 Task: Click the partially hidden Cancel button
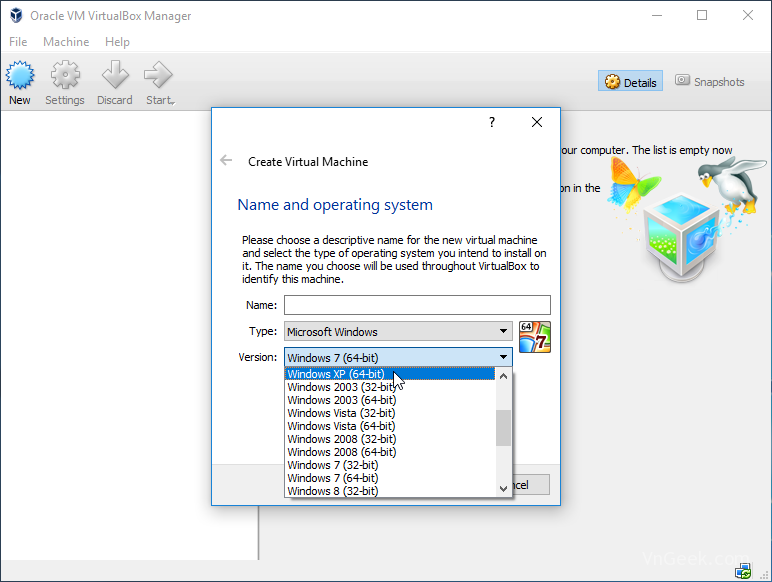pyautogui.click(x=531, y=485)
